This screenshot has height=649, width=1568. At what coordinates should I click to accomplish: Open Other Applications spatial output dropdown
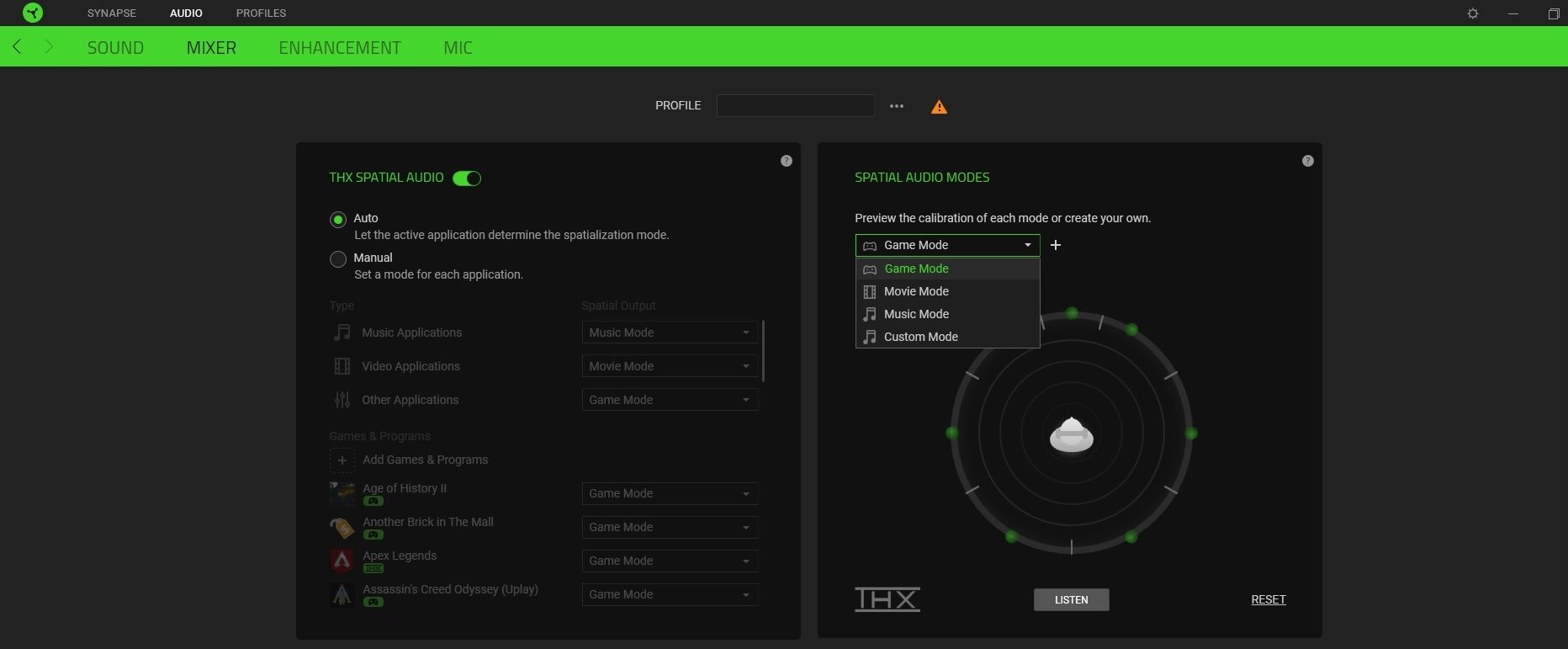670,400
